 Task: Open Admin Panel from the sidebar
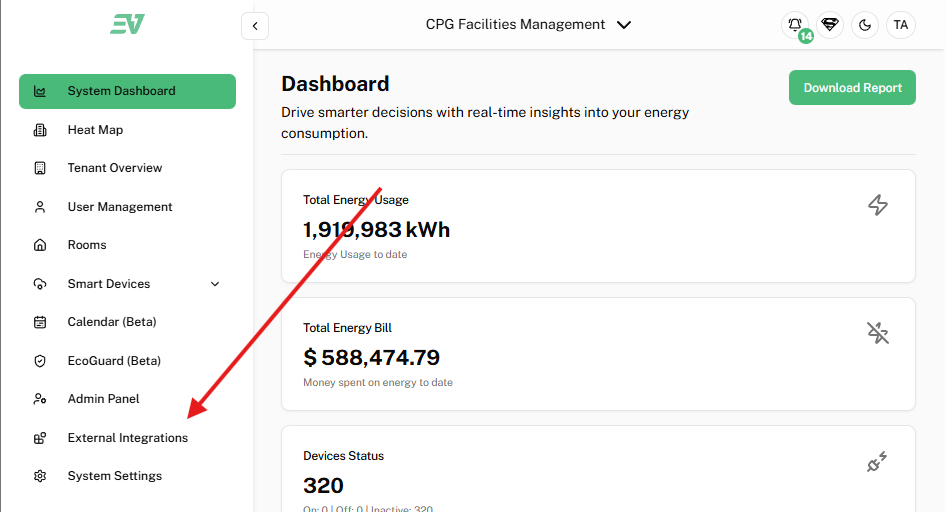click(103, 399)
